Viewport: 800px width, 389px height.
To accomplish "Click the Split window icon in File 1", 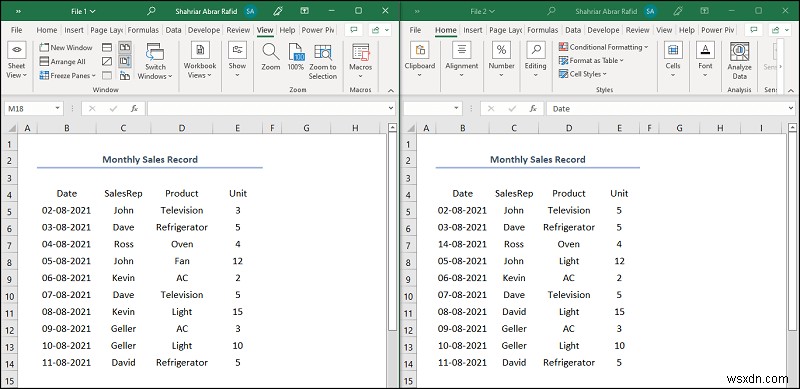I will [x=107, y=47].
